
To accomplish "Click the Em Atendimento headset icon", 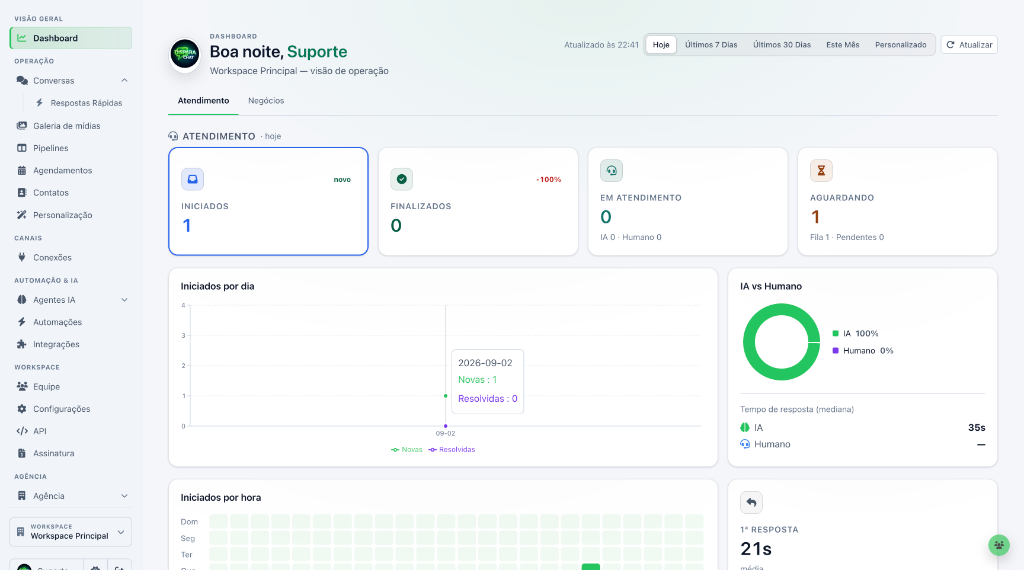I will tap(611, 170).
